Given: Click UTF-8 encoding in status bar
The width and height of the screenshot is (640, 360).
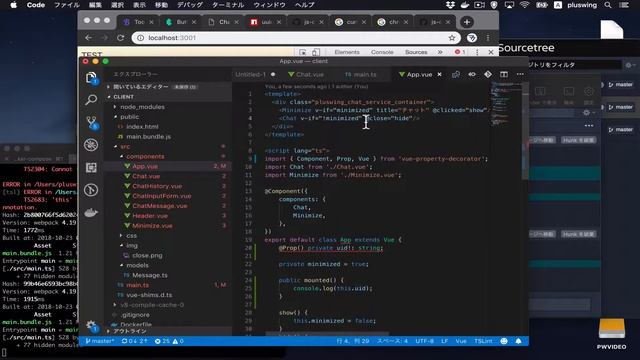Looking at the screenshot, I should coord(424,341).
